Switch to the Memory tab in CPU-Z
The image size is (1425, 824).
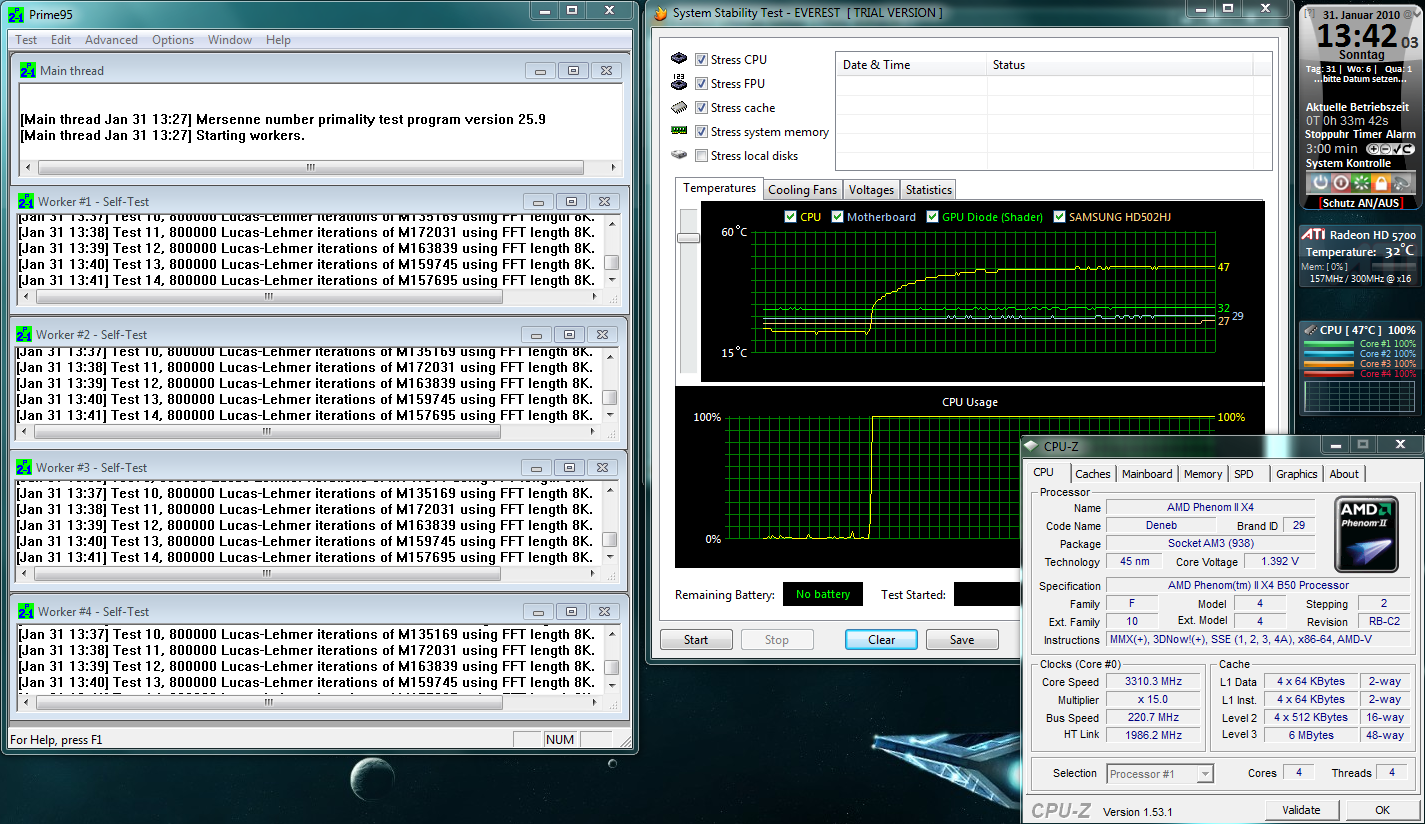click(1203, 474)
